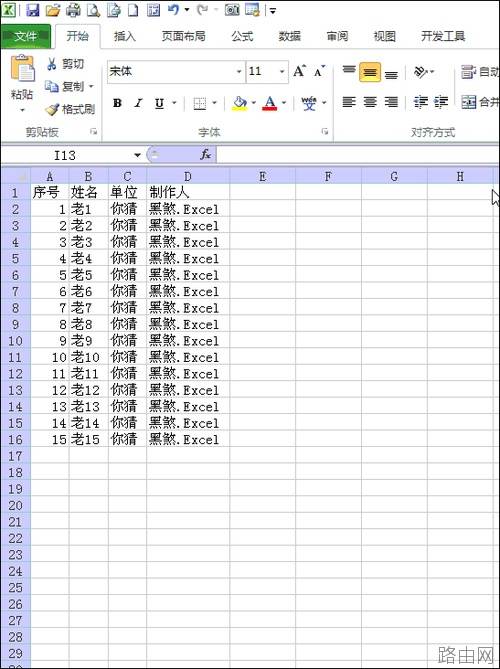Select cell with header 制作人
500x669 pixels.
[x=188, y=192]
